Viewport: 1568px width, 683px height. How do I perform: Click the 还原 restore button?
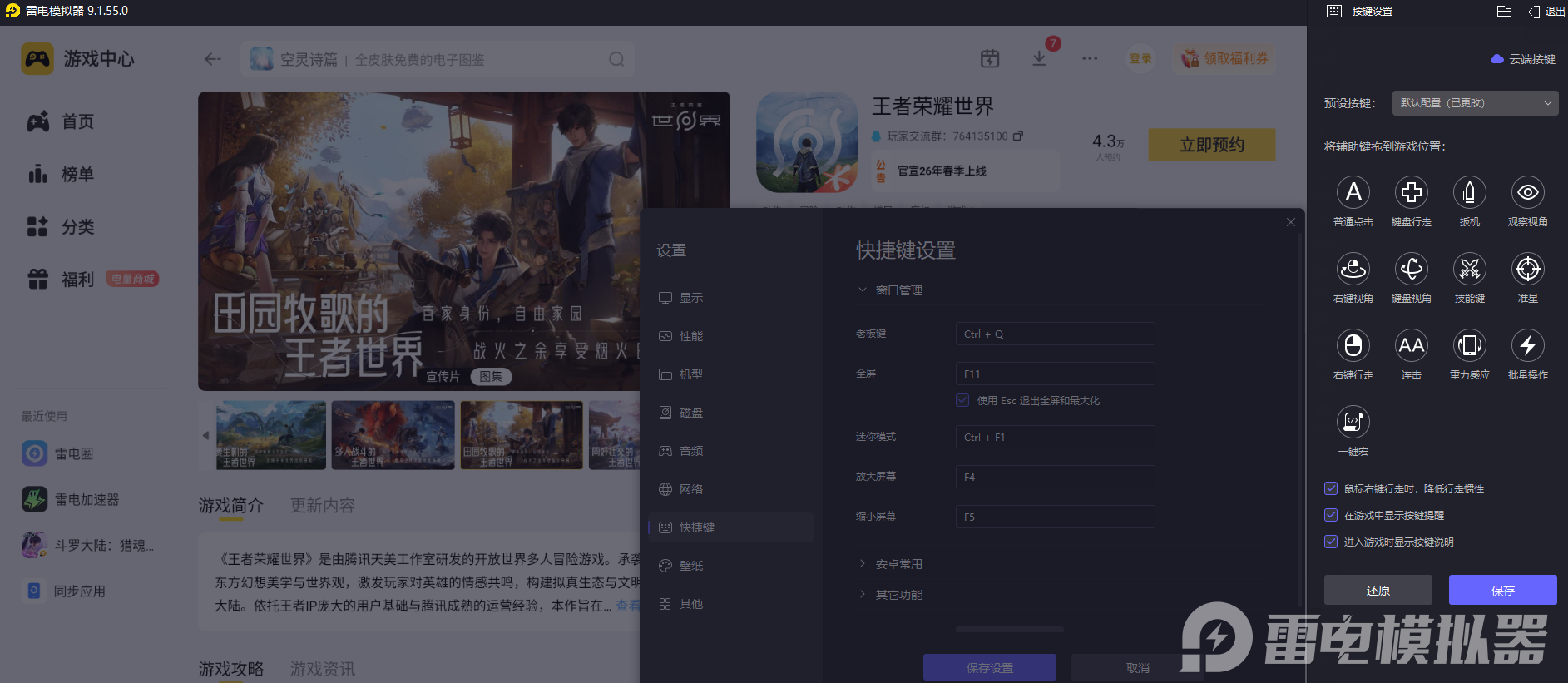(x=1378, y=590)
